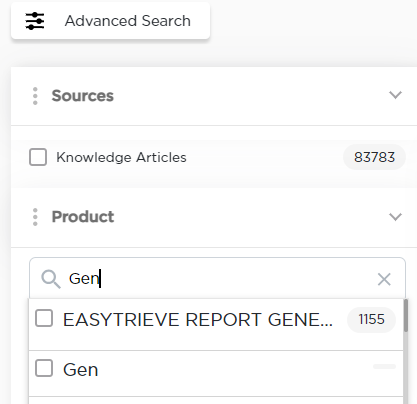417x404 pixels.
Task: Click the Knowledge Articles label
Action: tap(121, 157)
